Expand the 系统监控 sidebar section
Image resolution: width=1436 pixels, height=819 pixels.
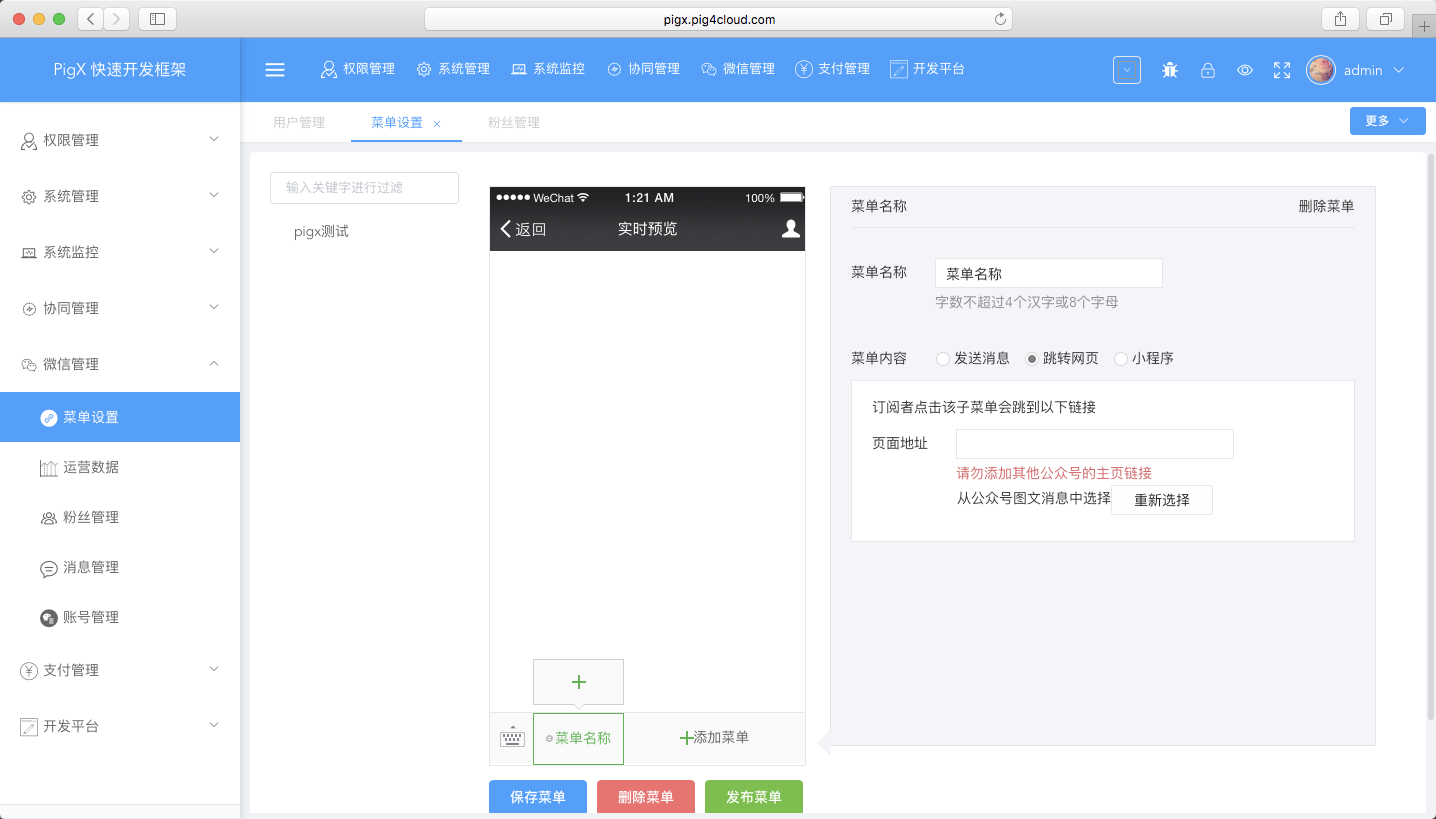pyautogui.click(x=120, y=252)
